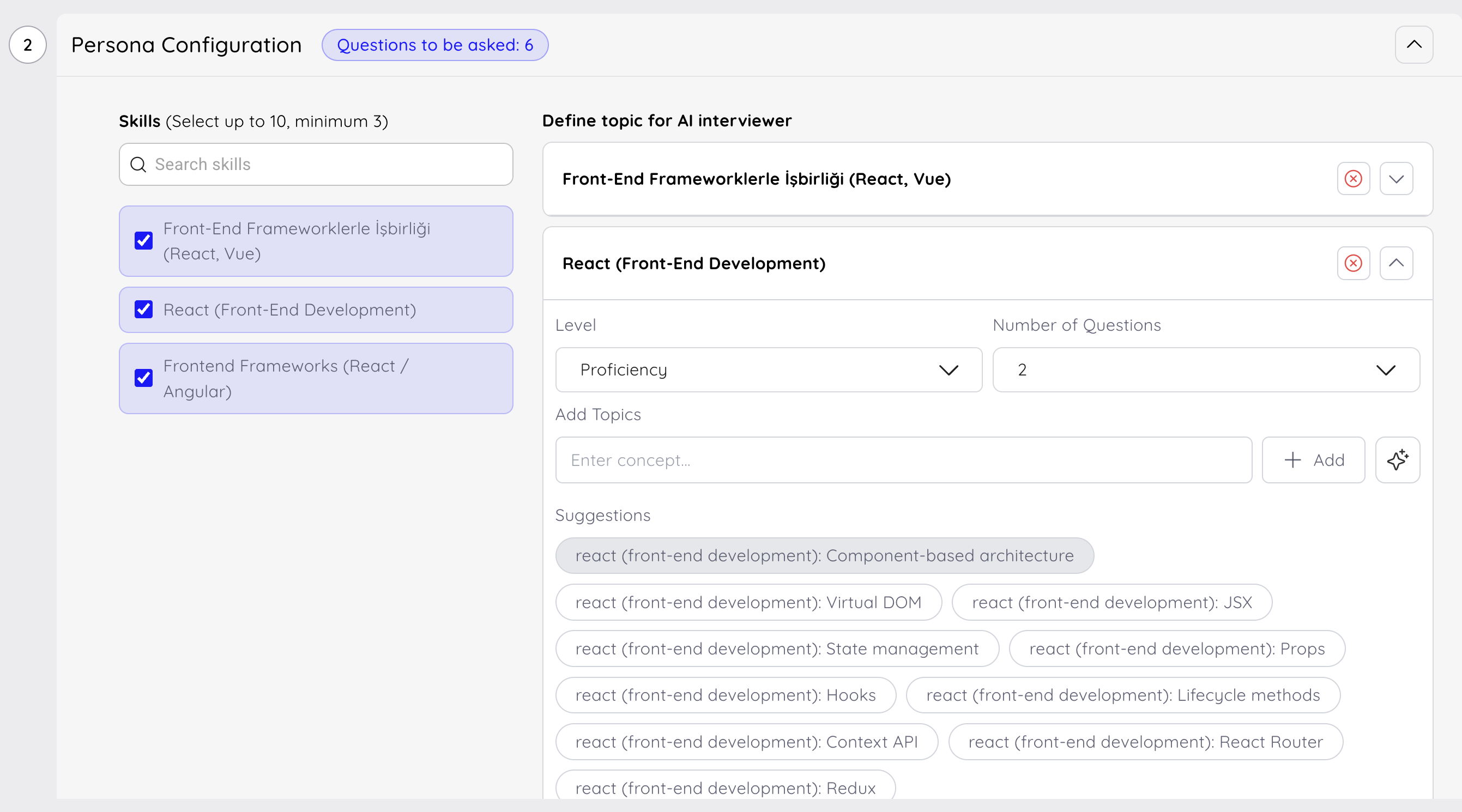Click the Questions to be asked: 6 badge
This screenshot has width=1462, height=812.
(x=435, y=45)
